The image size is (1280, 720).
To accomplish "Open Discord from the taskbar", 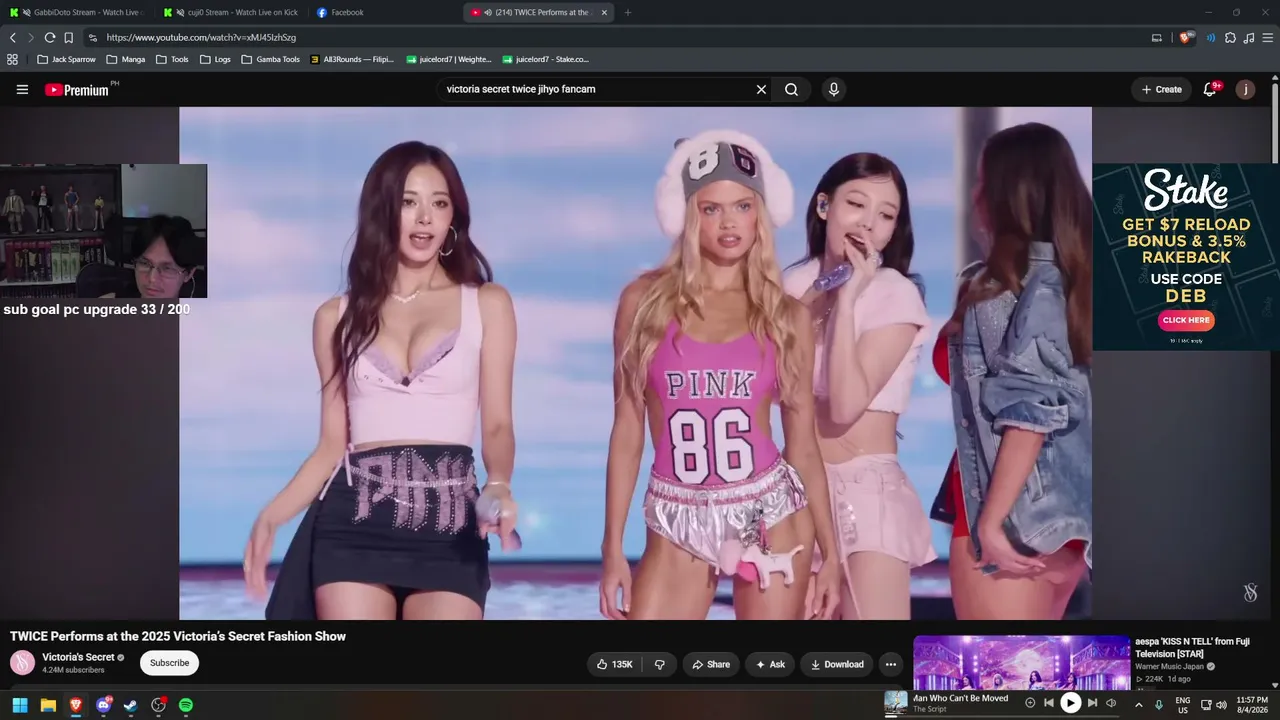I will tap(103, 705).
